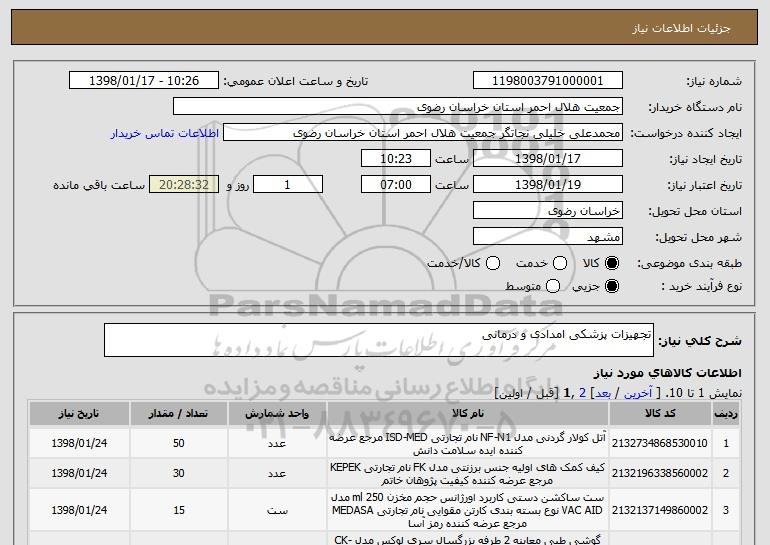Click quantity 15 in row 3
Viewport: 770px width, 545px height.
pyautogui.click(x=179, y=511)
